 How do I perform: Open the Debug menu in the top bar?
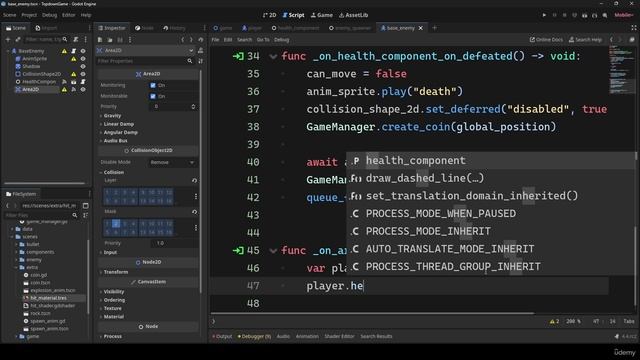tap(49, 15)
